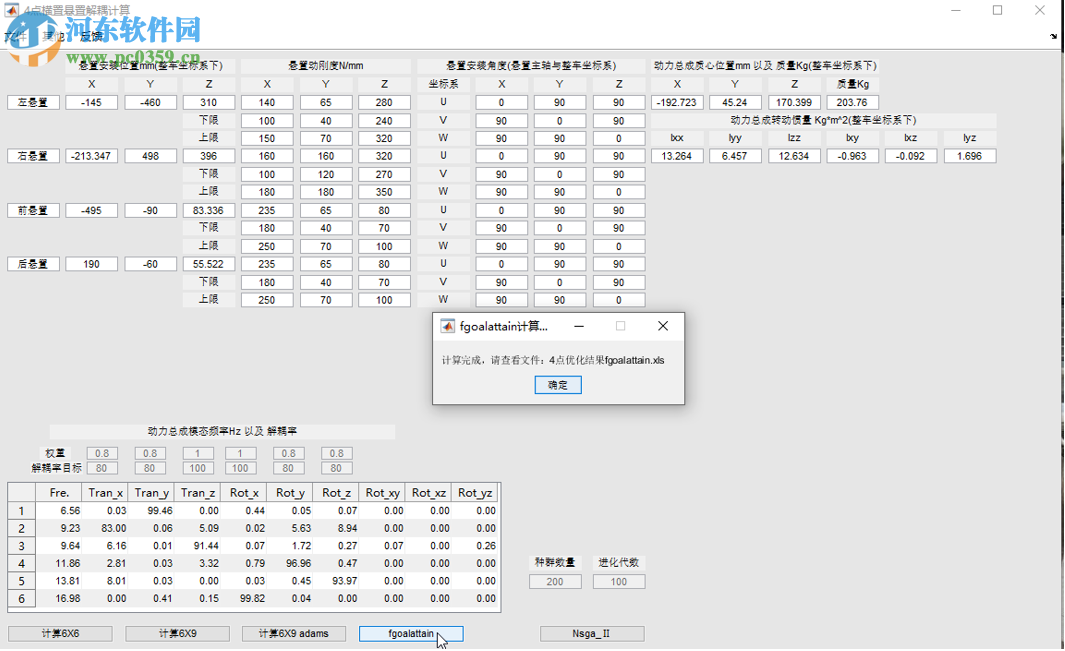Open the 文件 menu
The image size is (1065, 651).
click(14, 36)
